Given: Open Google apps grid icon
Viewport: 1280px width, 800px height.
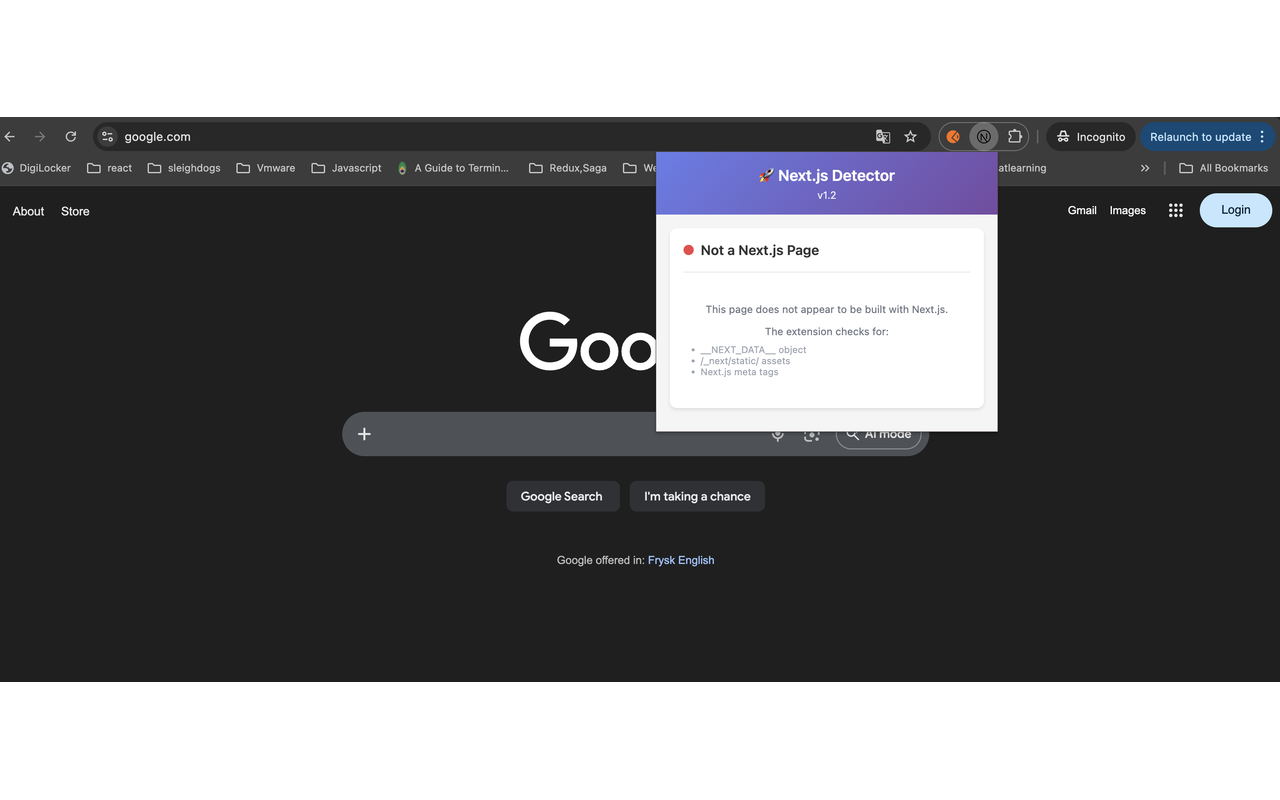Looking at the screenshot, I should (x=1176, y=210).
